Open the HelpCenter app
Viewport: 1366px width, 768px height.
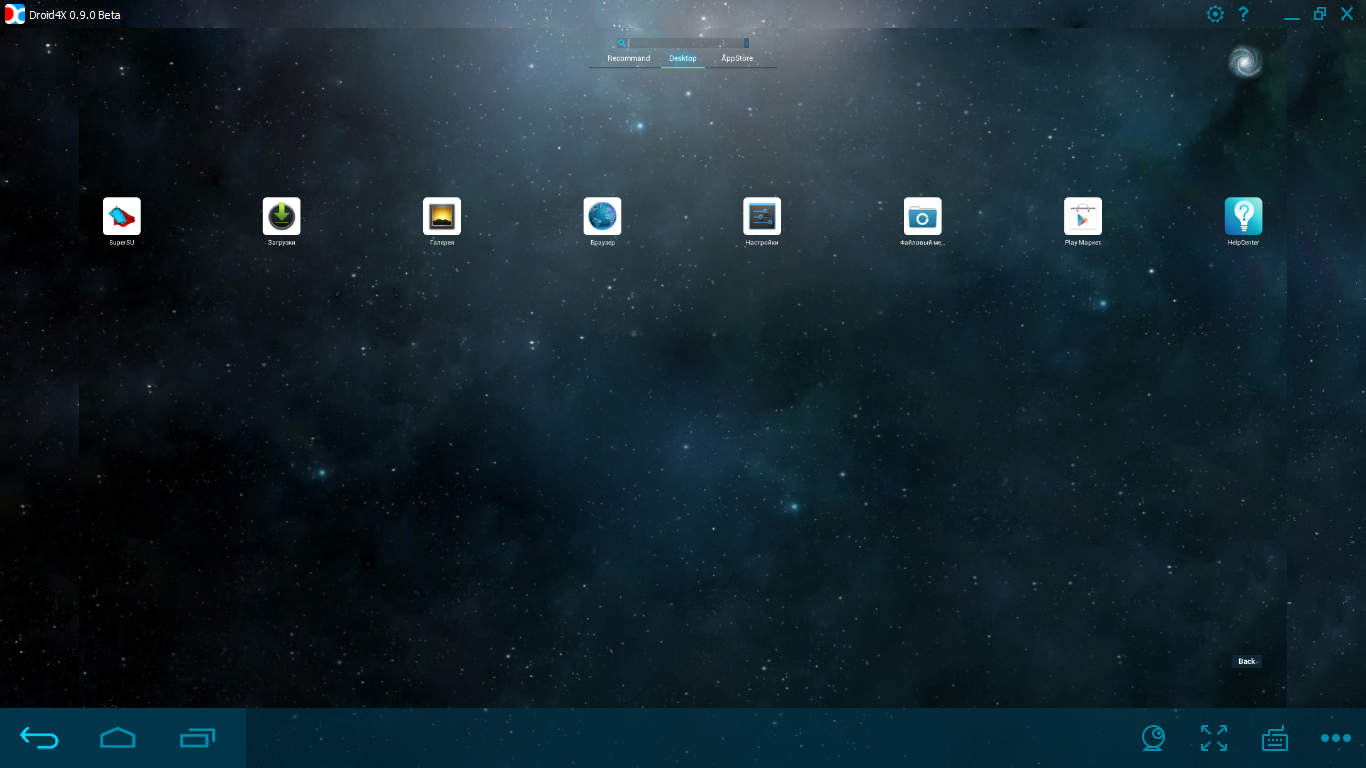[x=1243, y=216]
